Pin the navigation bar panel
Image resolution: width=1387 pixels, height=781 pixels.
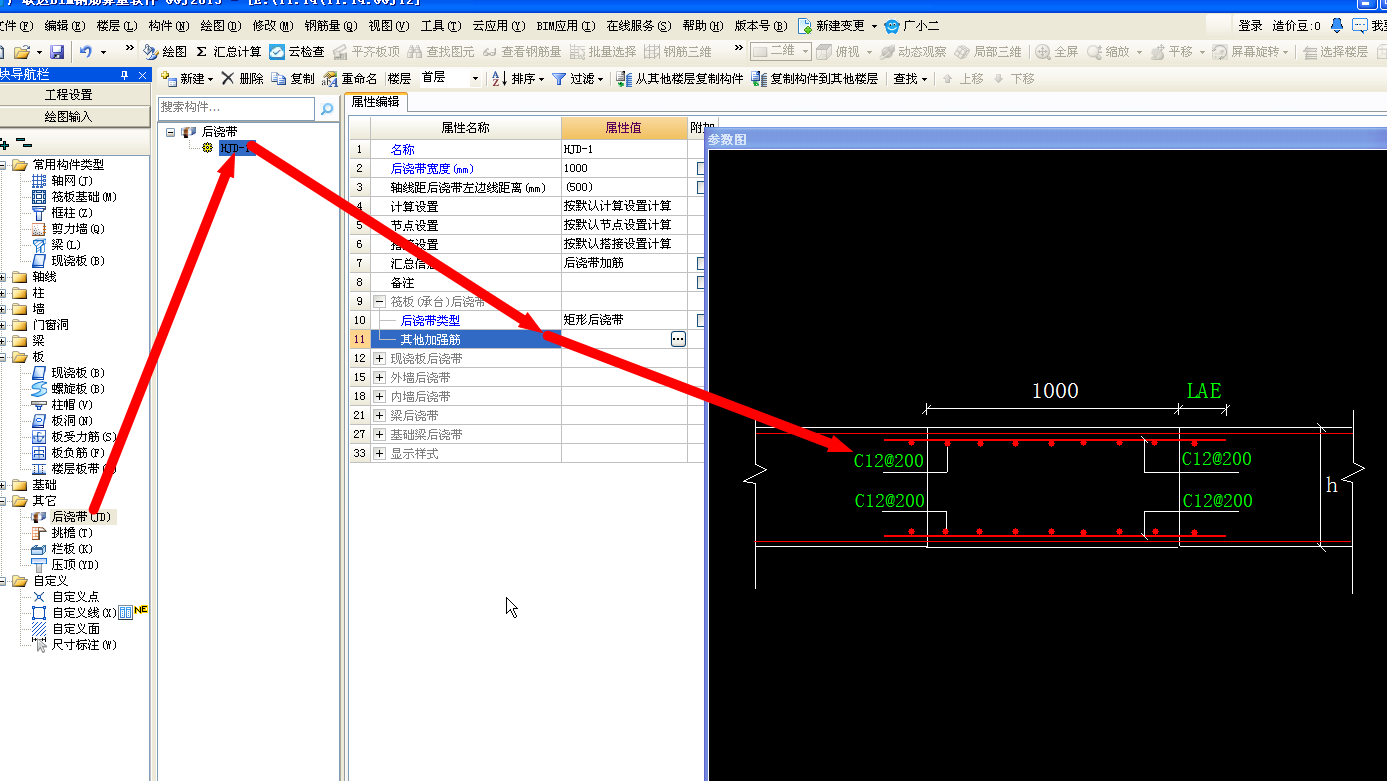click(125, 75)
